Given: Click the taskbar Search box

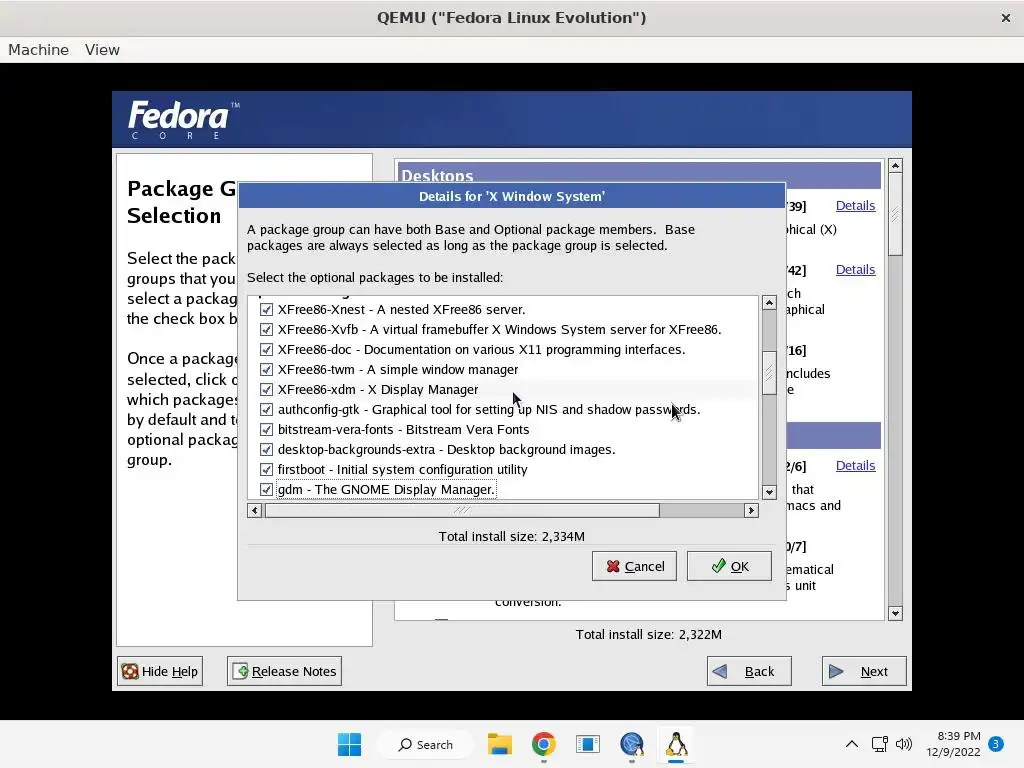Looking at the screenshot, I should coord(426,744).
